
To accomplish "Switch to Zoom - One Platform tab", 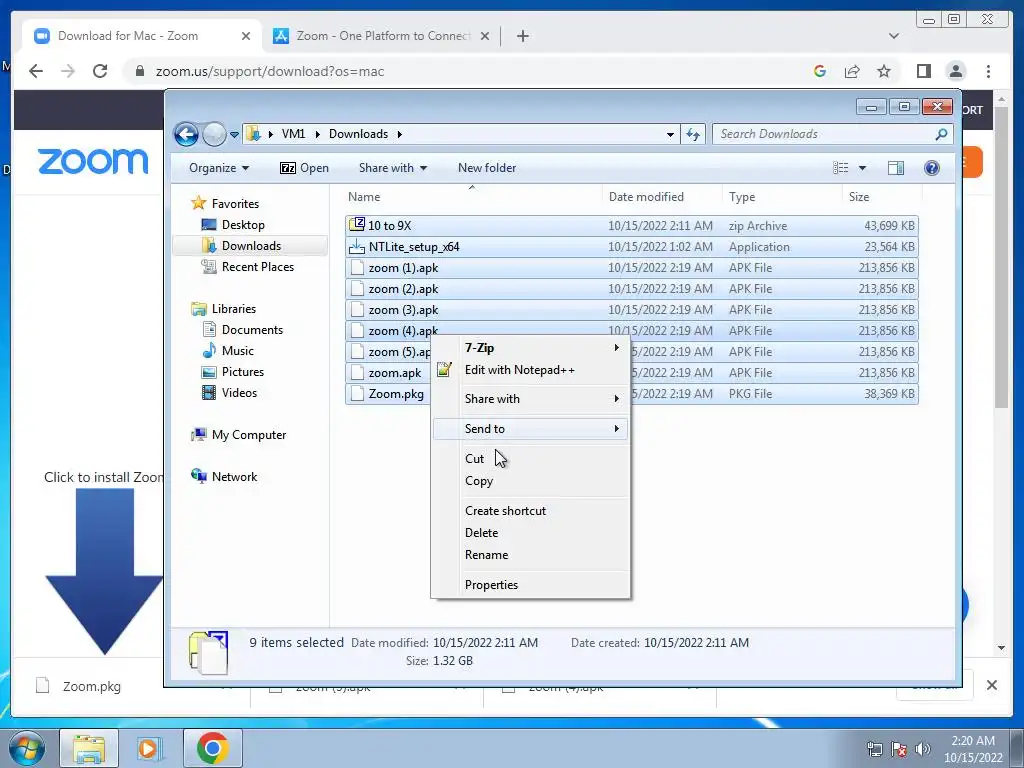I will point(382,36).
